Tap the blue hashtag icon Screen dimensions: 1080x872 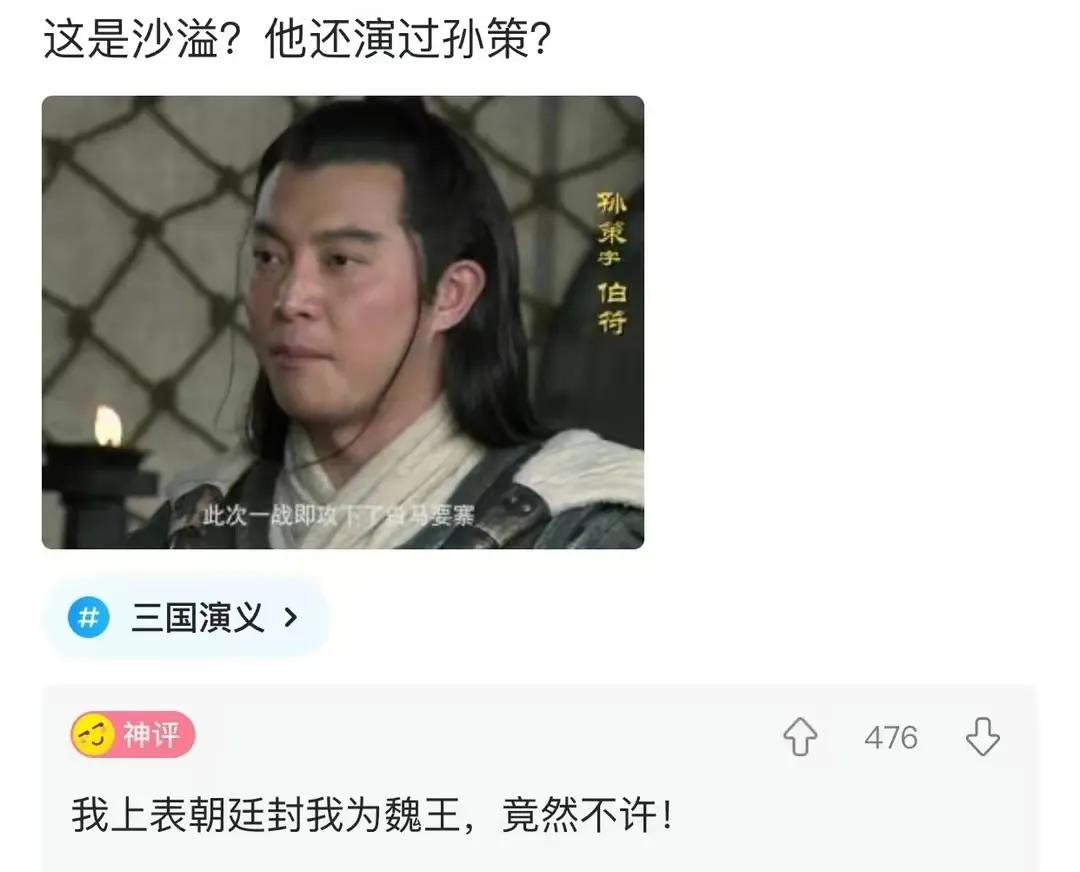point(88,617)
